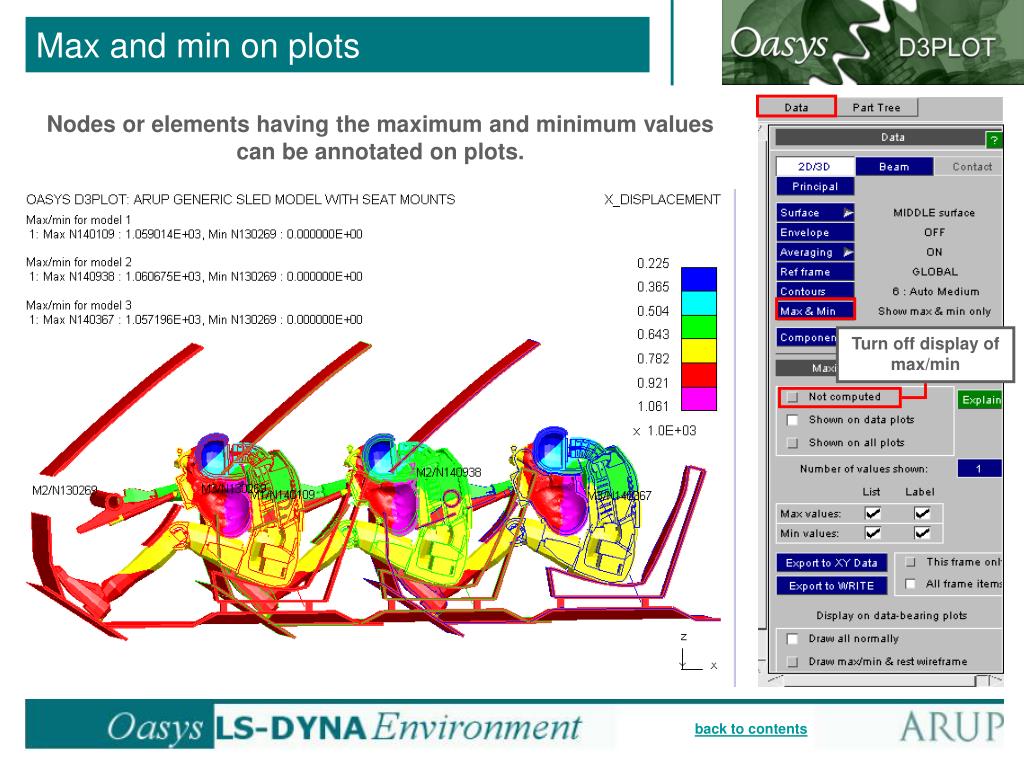This screenshot has width=1024, height=768.
Task: Click Export to XY Data button
Action: pyautogui.click(x=831, y=563)
